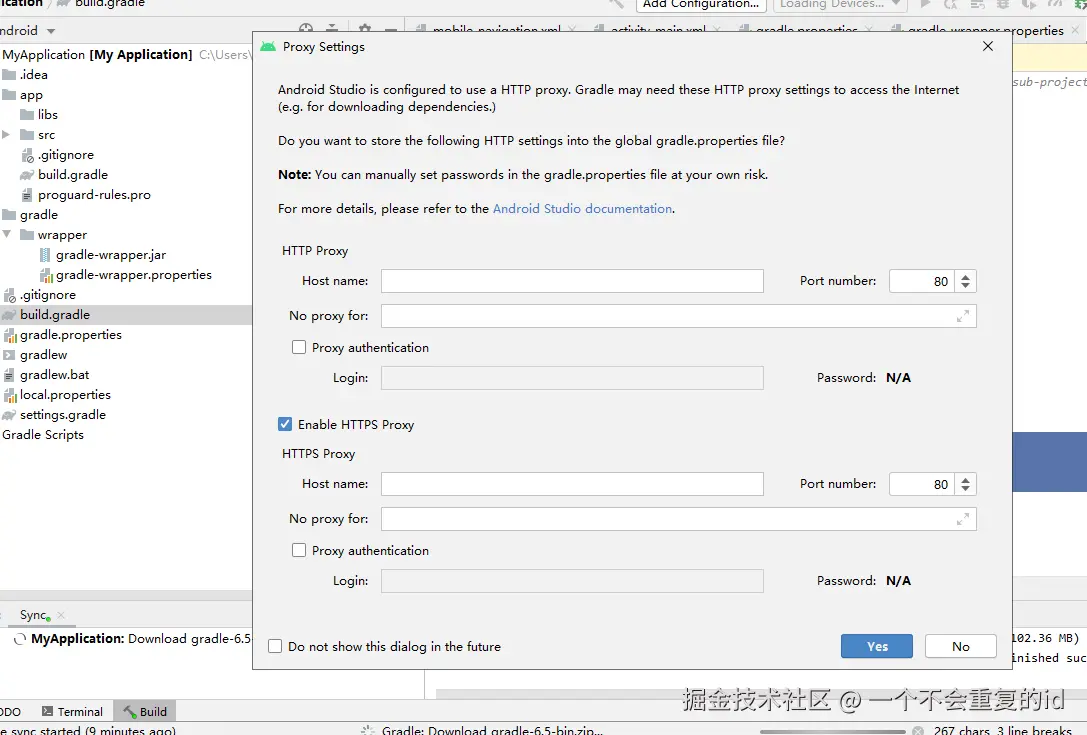Viewport: 1087px width, 735px height.
Task: Uncheck Enable HTTPS Proxy
Action: pyautogui.click(x=285, y=424)
